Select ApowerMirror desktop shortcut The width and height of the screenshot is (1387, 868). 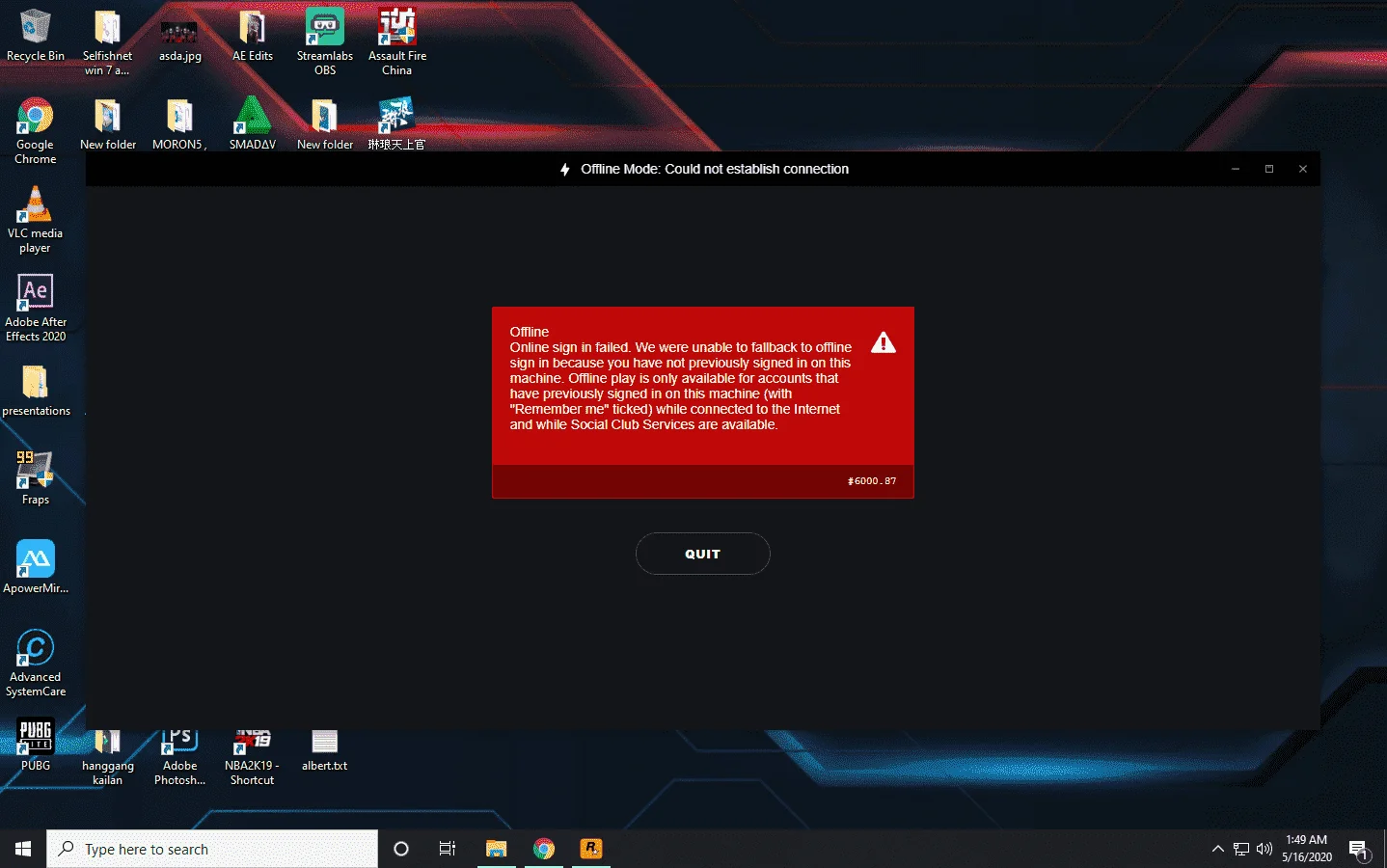36,567
